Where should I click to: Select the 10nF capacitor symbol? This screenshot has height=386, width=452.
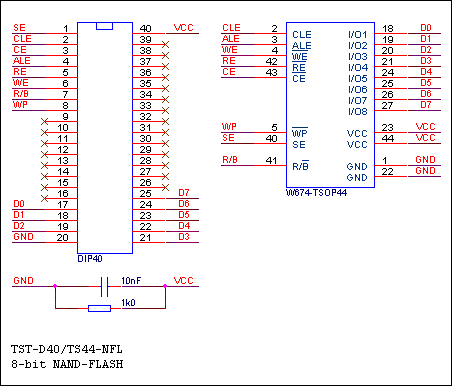pos(105,286)
